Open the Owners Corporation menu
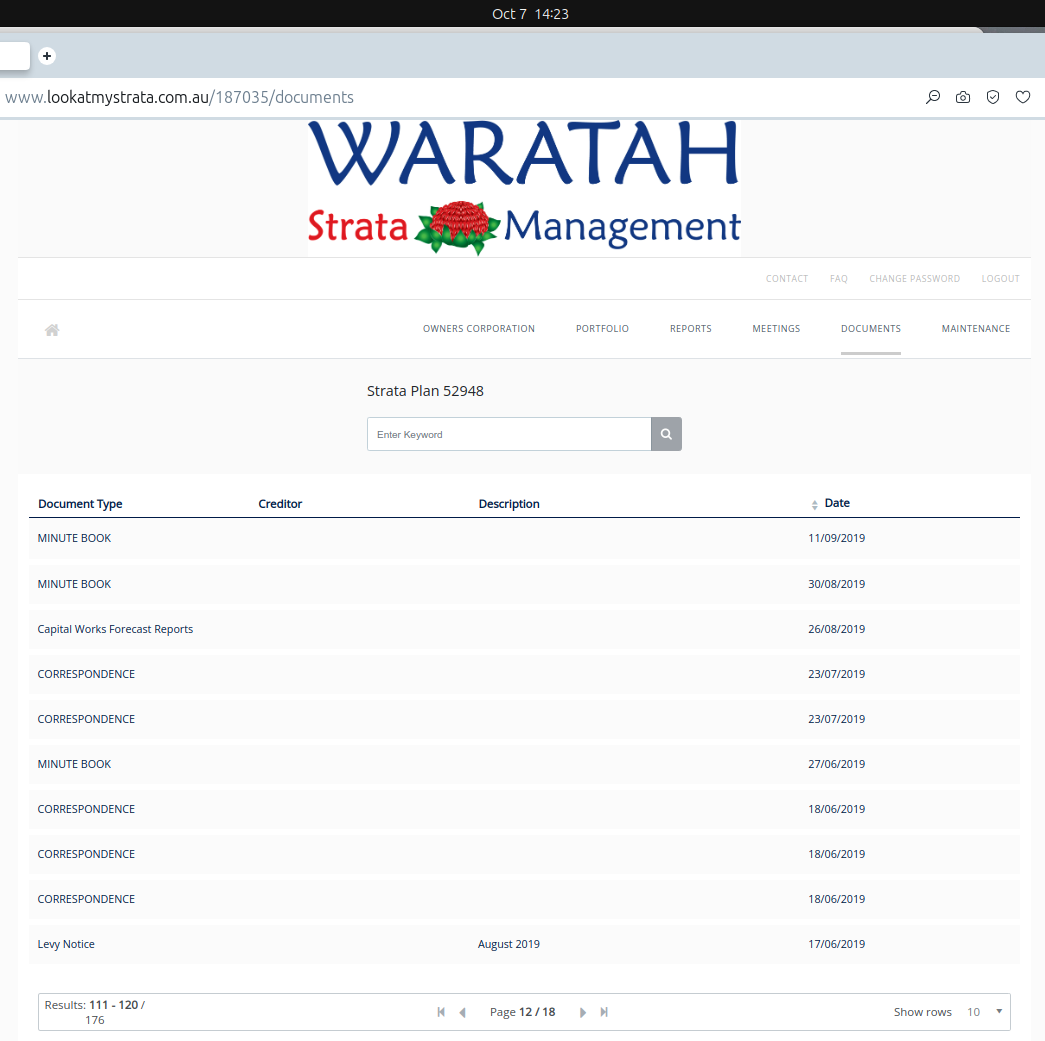The image size is (1045, 1041). coord(479,329)
